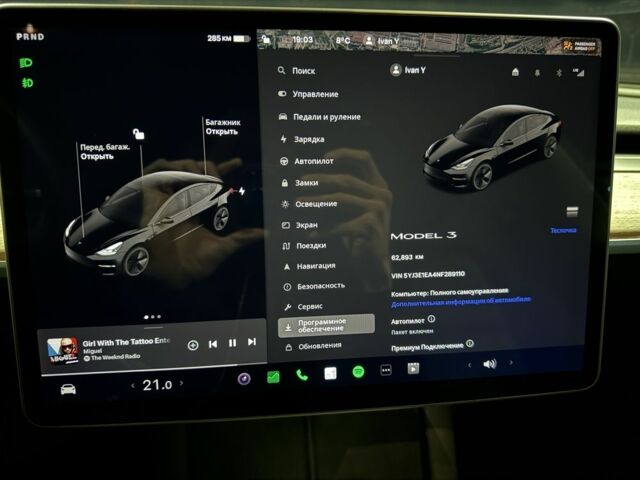Viewport: 640px width, 480px height.
Task: Tap the 19:03 clock in status bar
Action: pos(302,40)
